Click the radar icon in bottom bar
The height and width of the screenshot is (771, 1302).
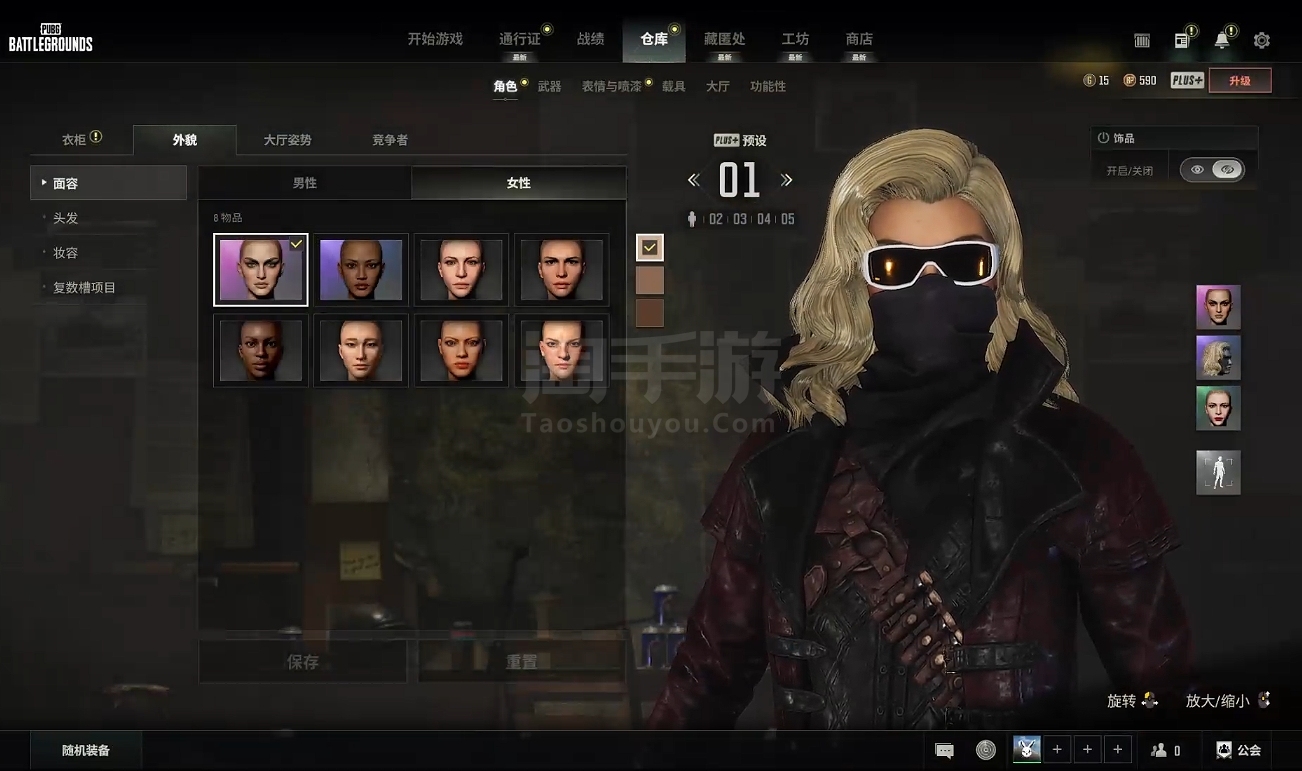click(x=986, y=750)
